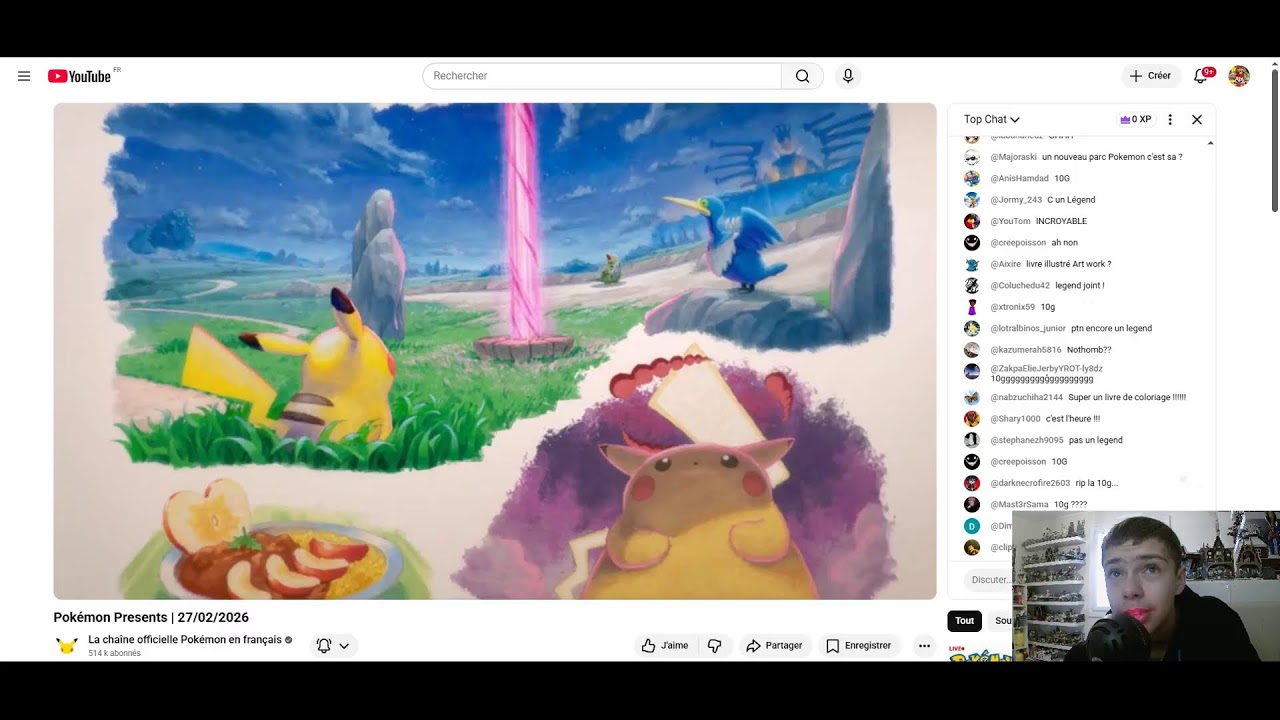Click the live video thumbnail below Tout

coord(980,654)
